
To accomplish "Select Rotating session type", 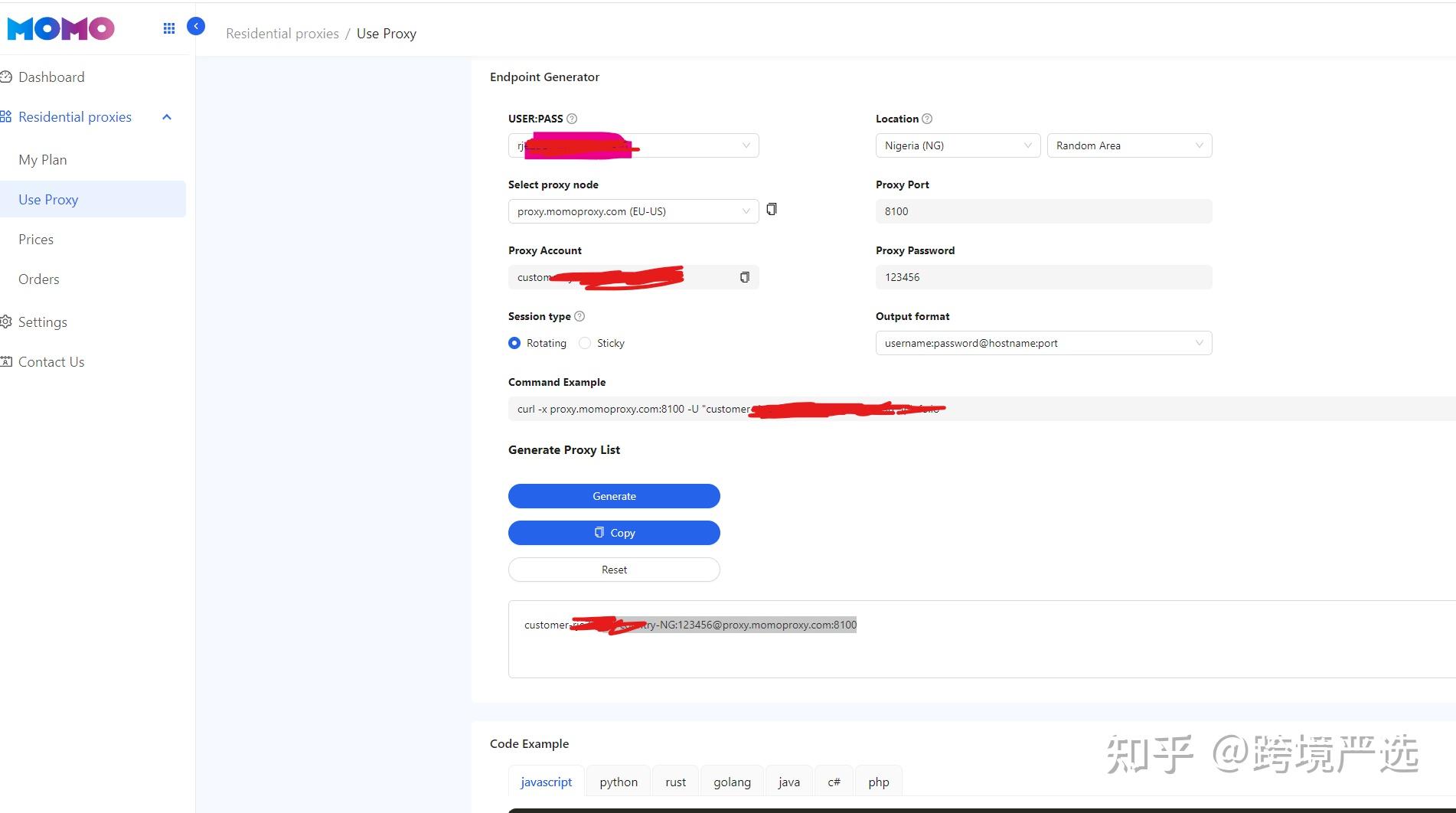I will (514, 343).
